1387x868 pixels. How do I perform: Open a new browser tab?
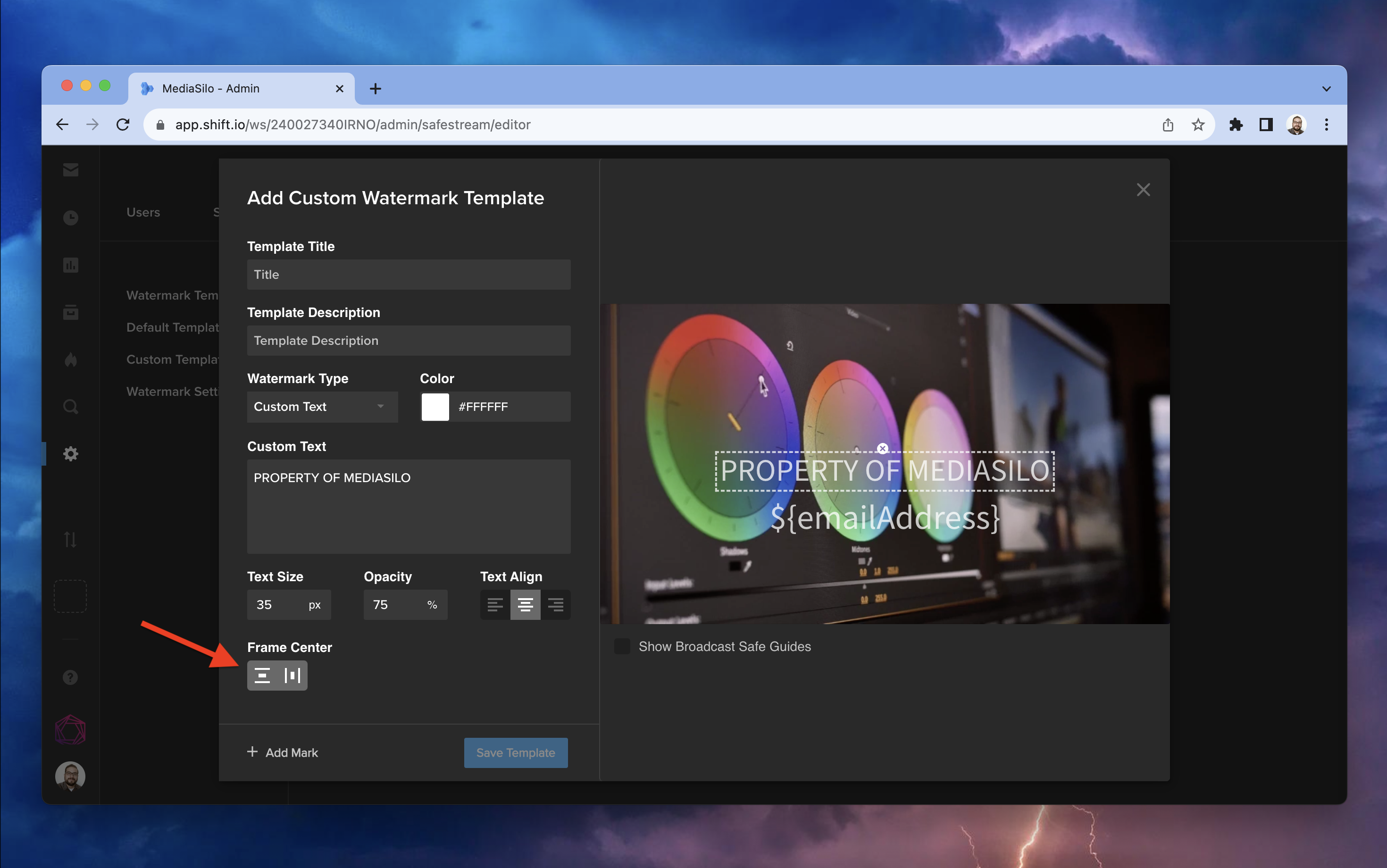pos(376,88)
